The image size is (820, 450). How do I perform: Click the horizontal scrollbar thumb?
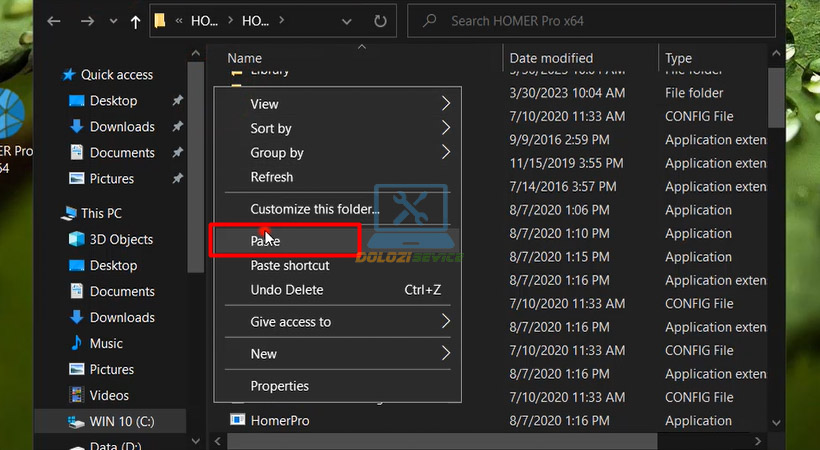pyautogui.click(x=442, y=441)
